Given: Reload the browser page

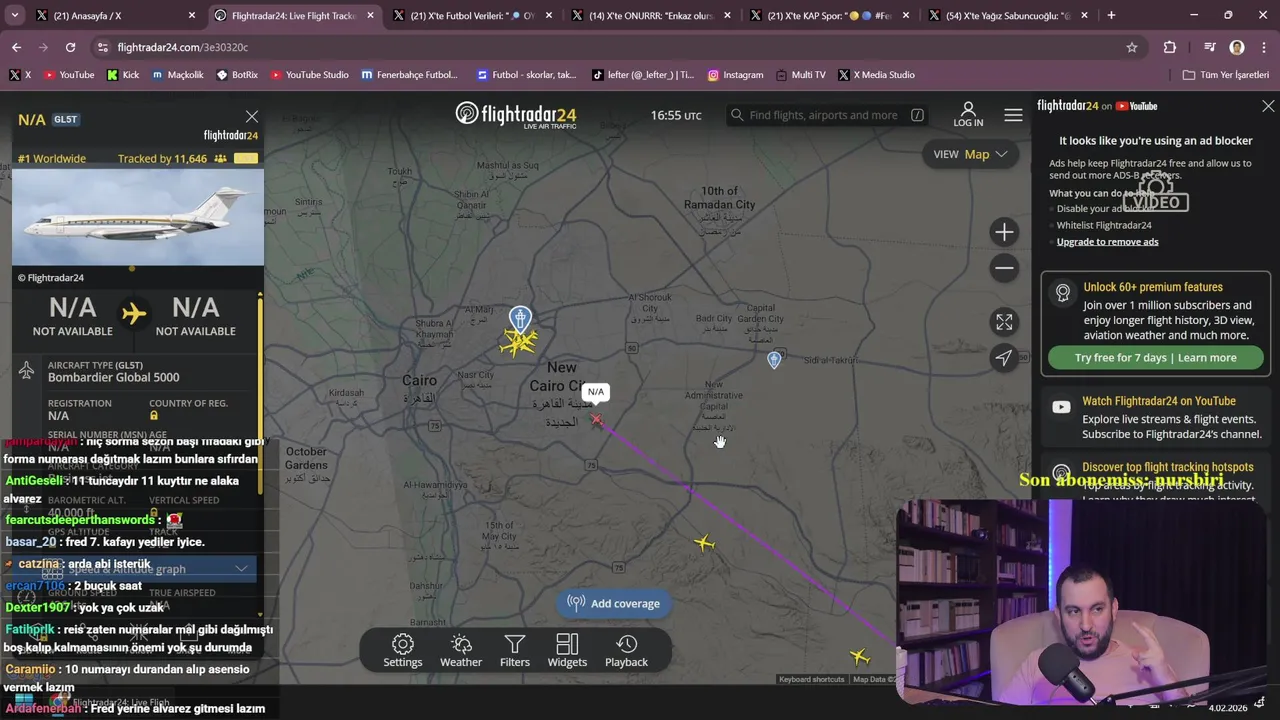Looking at the screenshot, I should pyautogui.click(x=70, y=47).
